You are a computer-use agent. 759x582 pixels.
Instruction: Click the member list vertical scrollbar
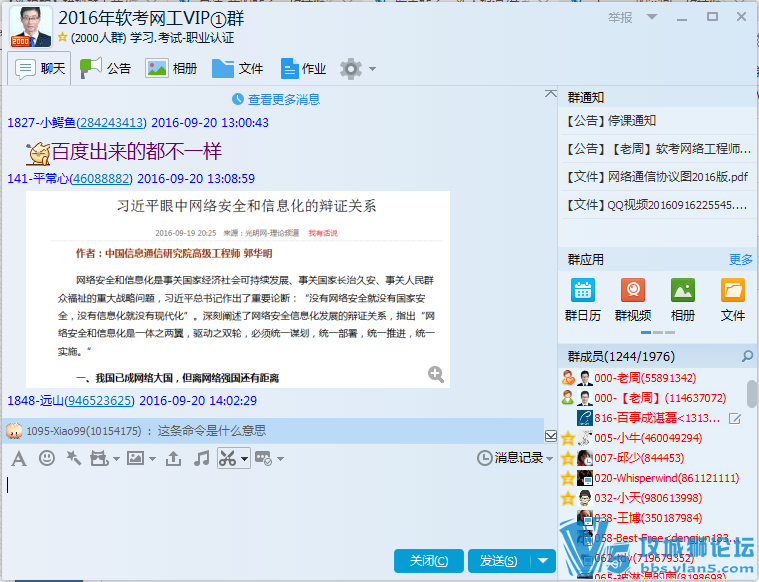(752, 394)
